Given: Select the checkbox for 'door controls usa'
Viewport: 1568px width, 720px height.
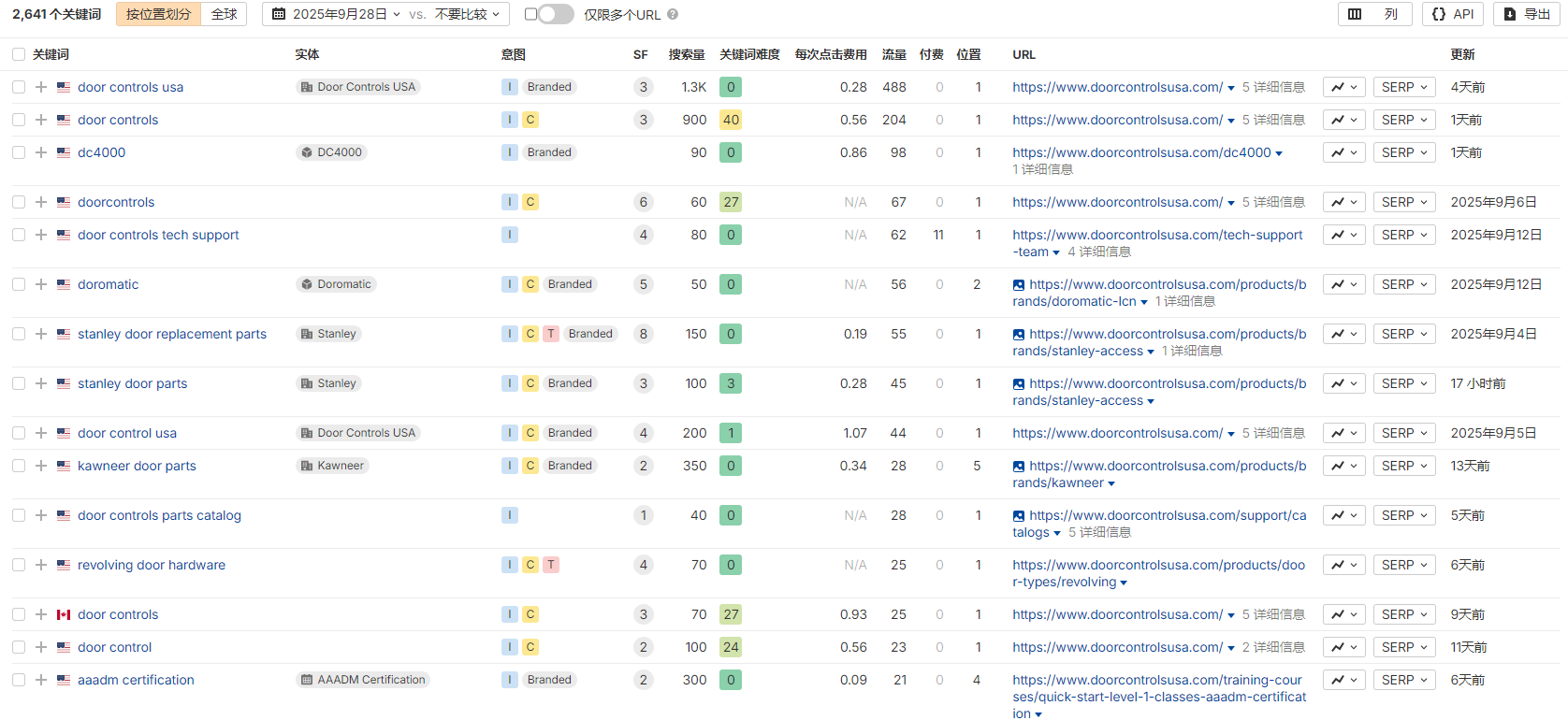Looking at the screenshot, I should click(x=19, y=87).
